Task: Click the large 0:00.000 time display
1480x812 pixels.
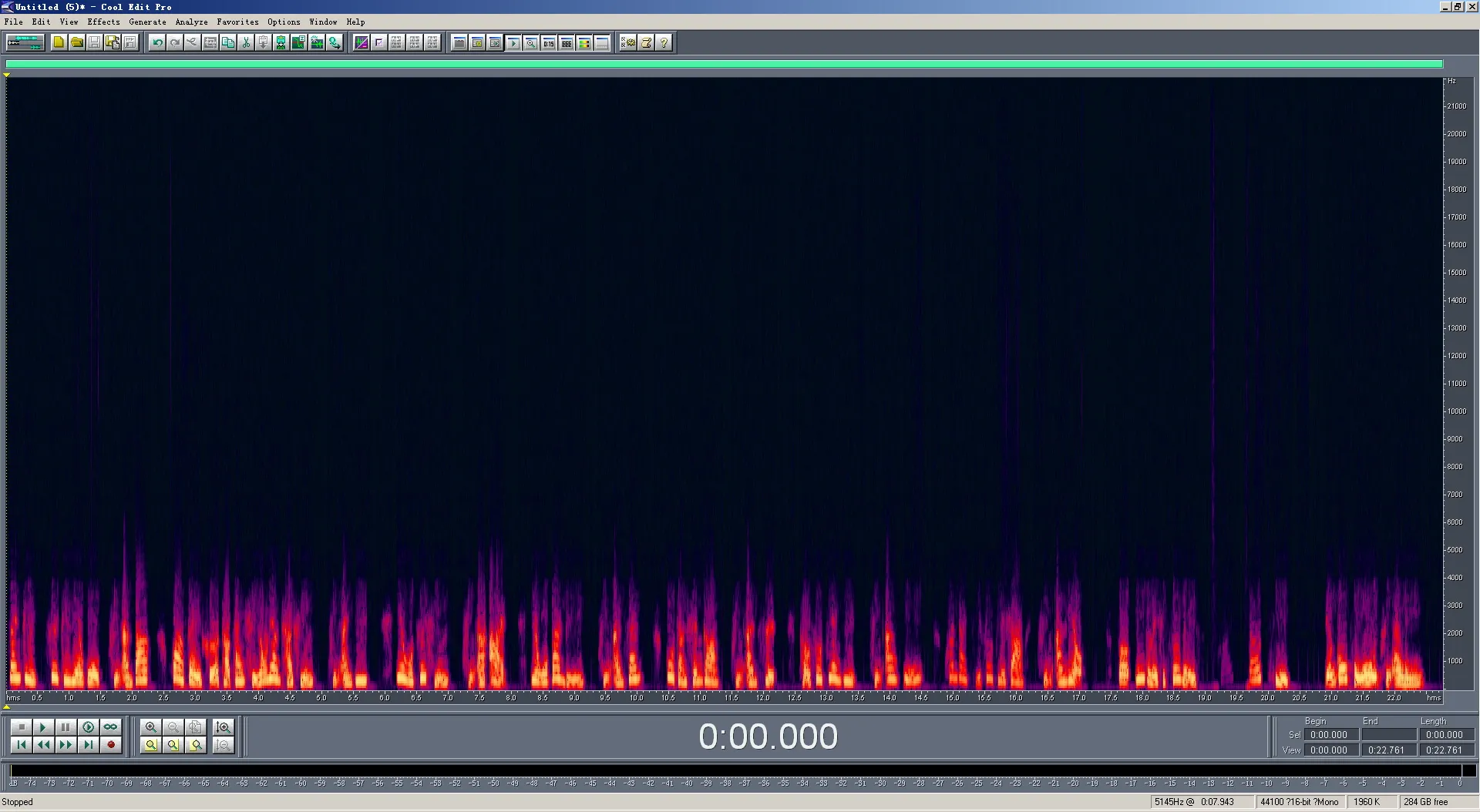Action: 768,737
